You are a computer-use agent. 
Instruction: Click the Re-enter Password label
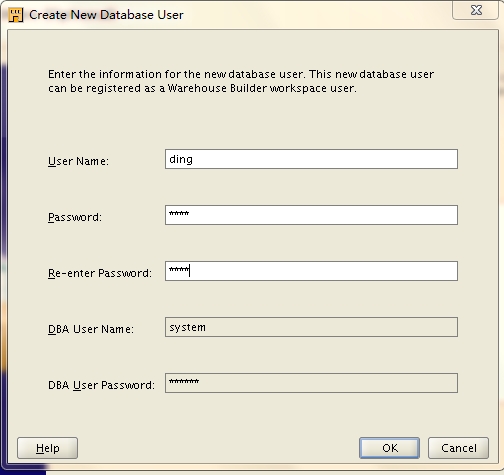tap(100, 273)
